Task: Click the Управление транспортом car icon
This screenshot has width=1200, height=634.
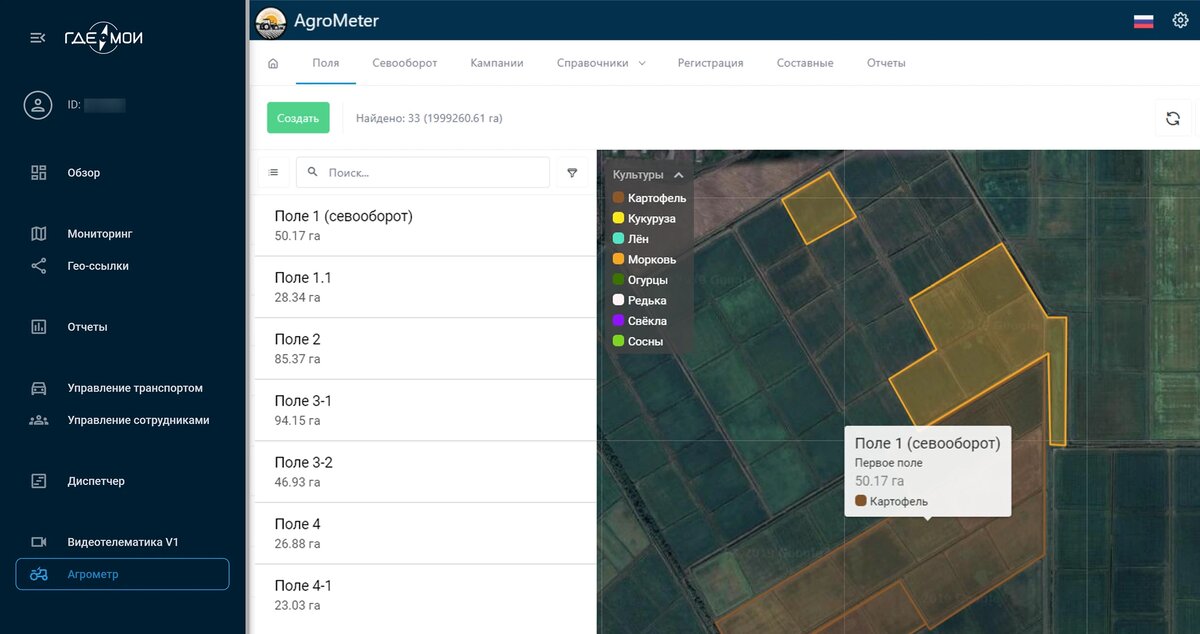Action: pyautogui.click(x=39, y=388)
